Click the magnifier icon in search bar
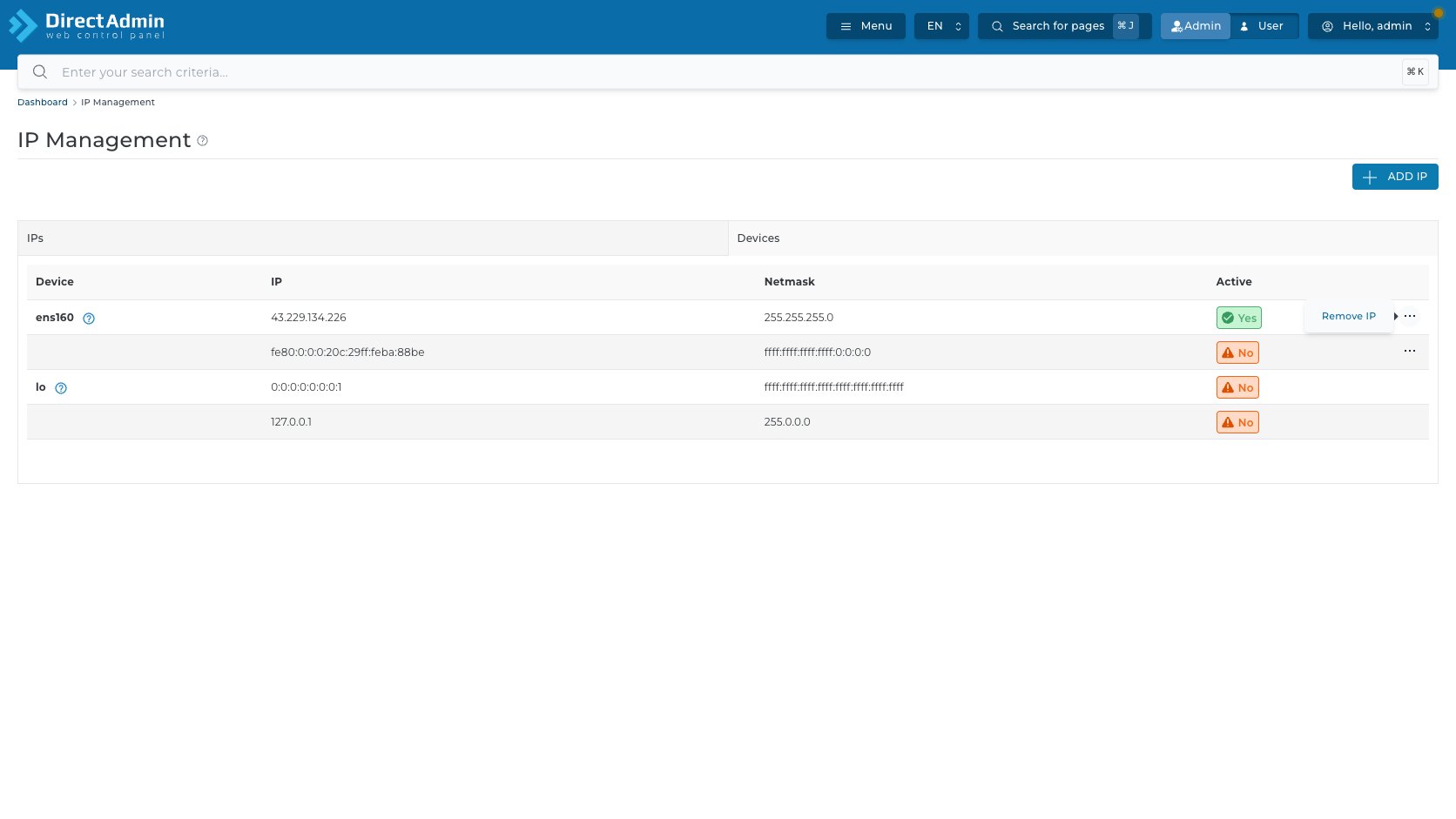This screenshot has height=819, width=1456. click(x=40, y=72)
